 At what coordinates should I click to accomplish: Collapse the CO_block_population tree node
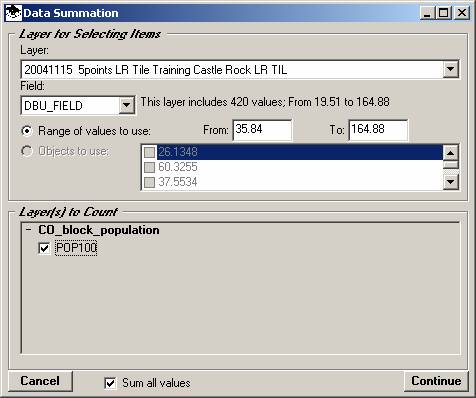(x=29, y=230)
